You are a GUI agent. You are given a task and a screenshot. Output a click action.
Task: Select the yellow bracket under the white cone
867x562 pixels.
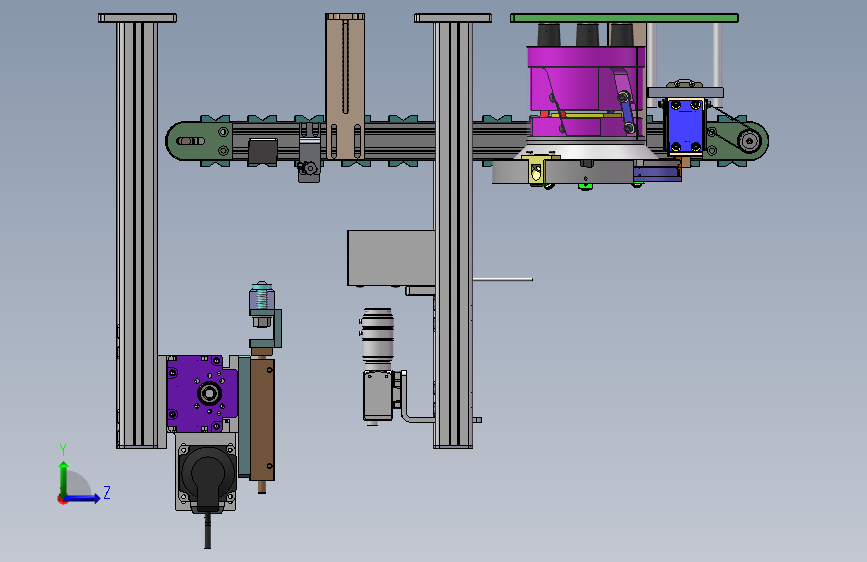[x=535, y=170]
